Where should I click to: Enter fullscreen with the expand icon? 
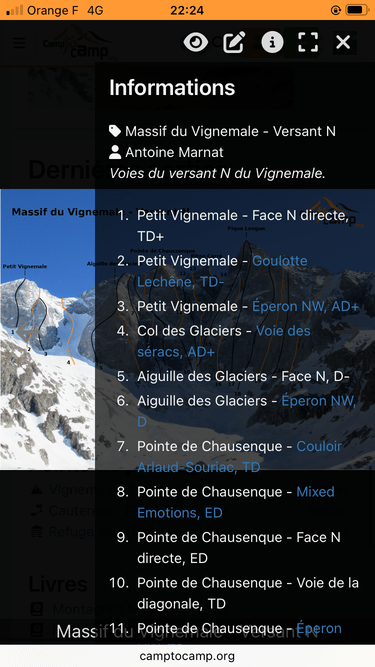308,42
